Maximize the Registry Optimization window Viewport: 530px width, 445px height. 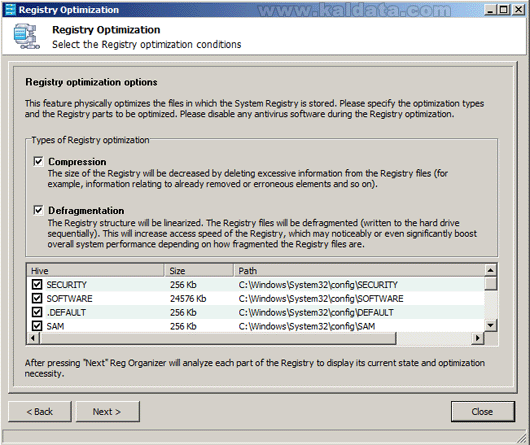click(x=504, y=9)
